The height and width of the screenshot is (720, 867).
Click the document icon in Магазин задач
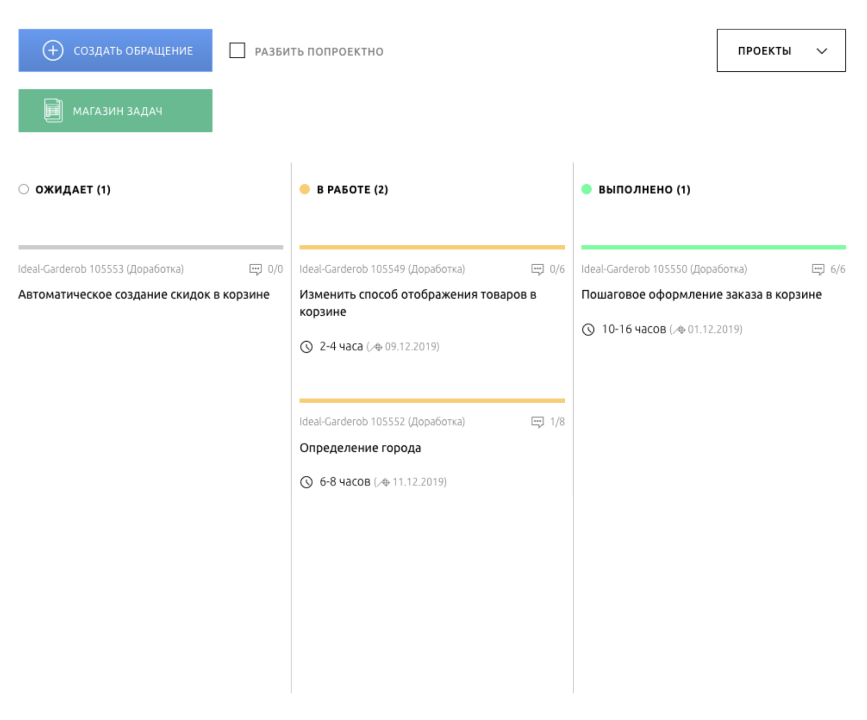53,111
